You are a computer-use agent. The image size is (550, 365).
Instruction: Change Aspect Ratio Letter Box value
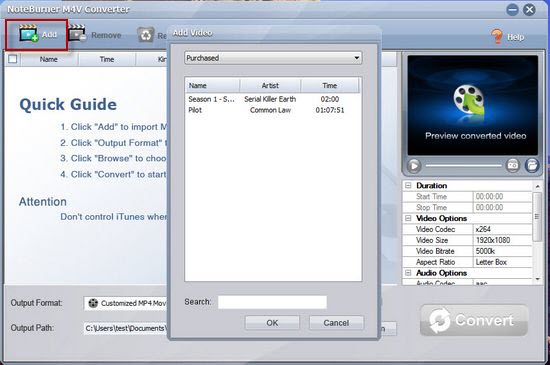[502, 262]
